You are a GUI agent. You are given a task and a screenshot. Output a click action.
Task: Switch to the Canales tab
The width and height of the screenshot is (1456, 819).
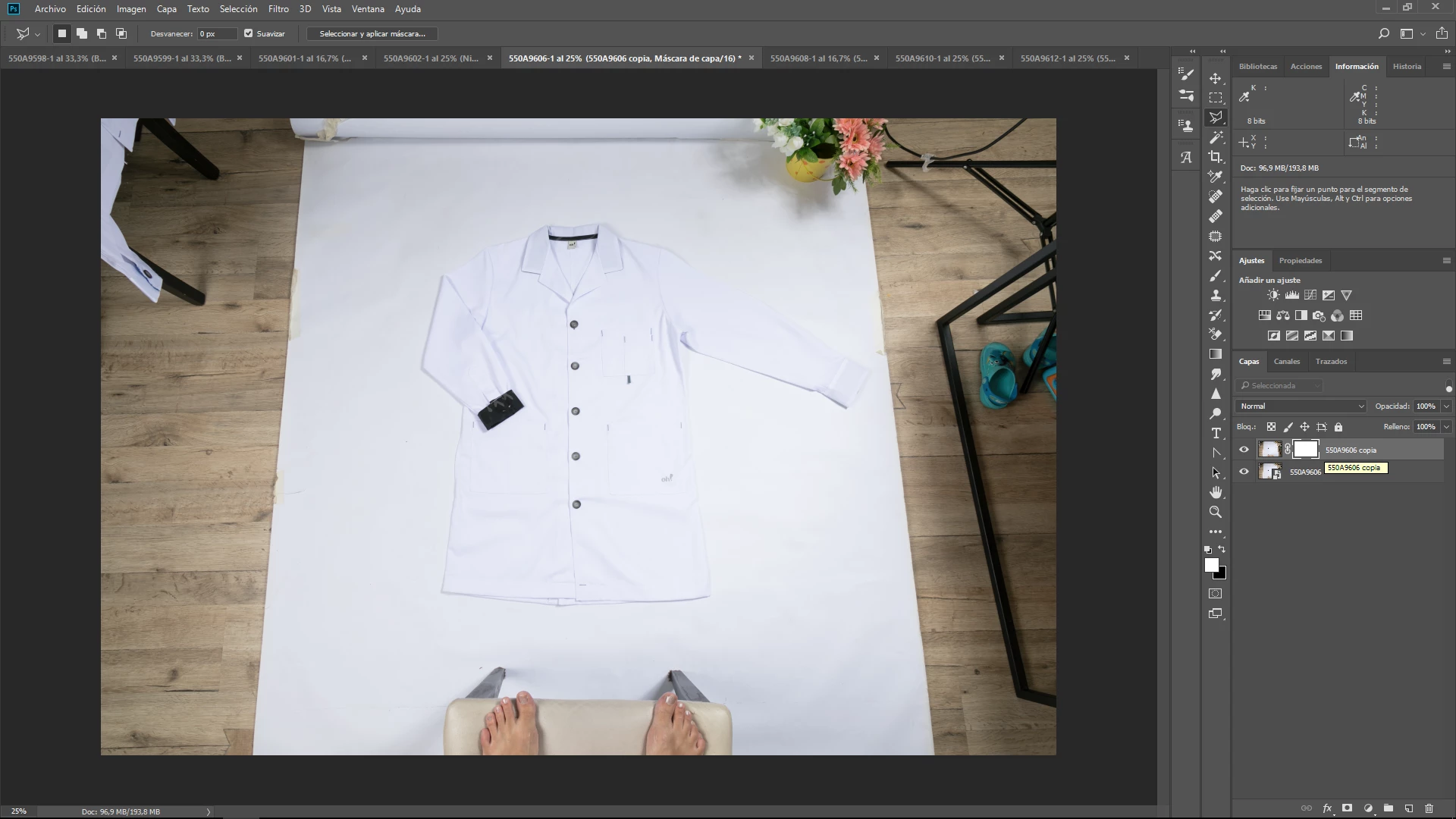(1286, 362)
